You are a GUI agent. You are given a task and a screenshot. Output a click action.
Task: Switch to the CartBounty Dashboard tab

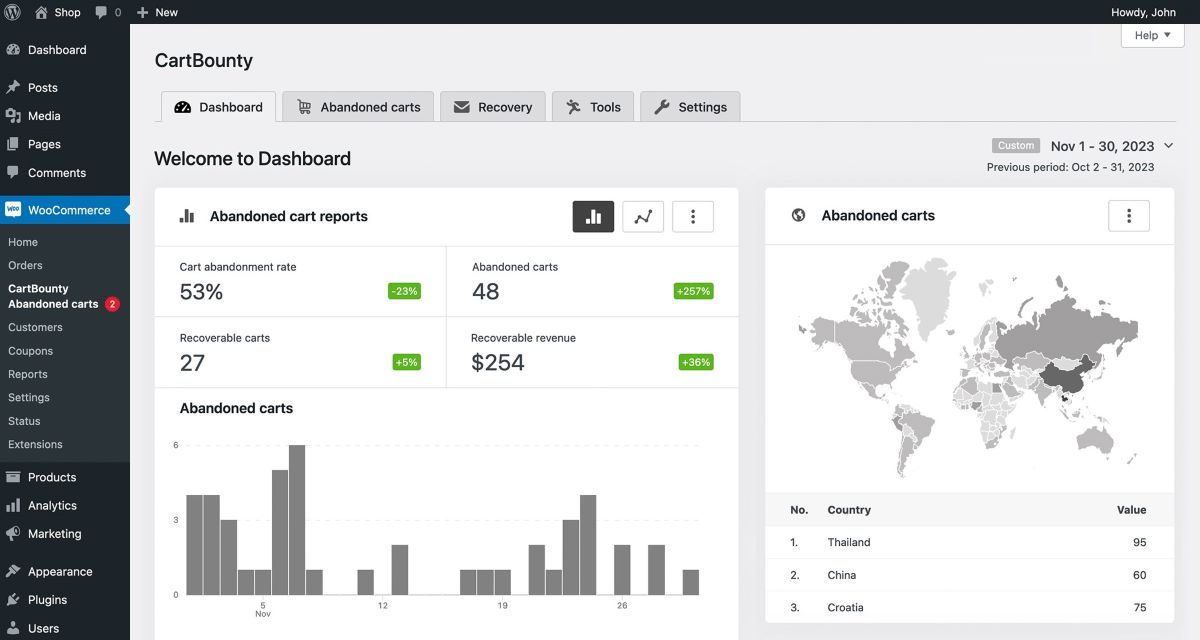218,107
